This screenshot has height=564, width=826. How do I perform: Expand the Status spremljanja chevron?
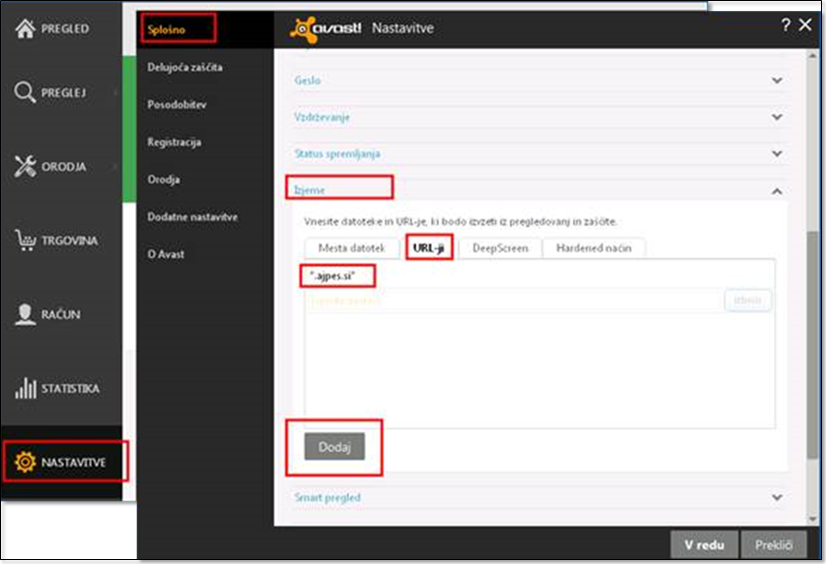pos(777,154)
